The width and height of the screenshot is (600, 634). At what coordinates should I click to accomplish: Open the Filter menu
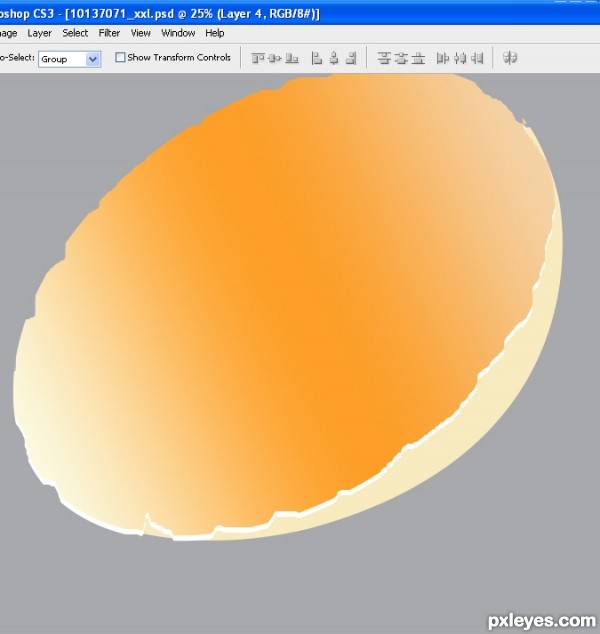point(109,33)
